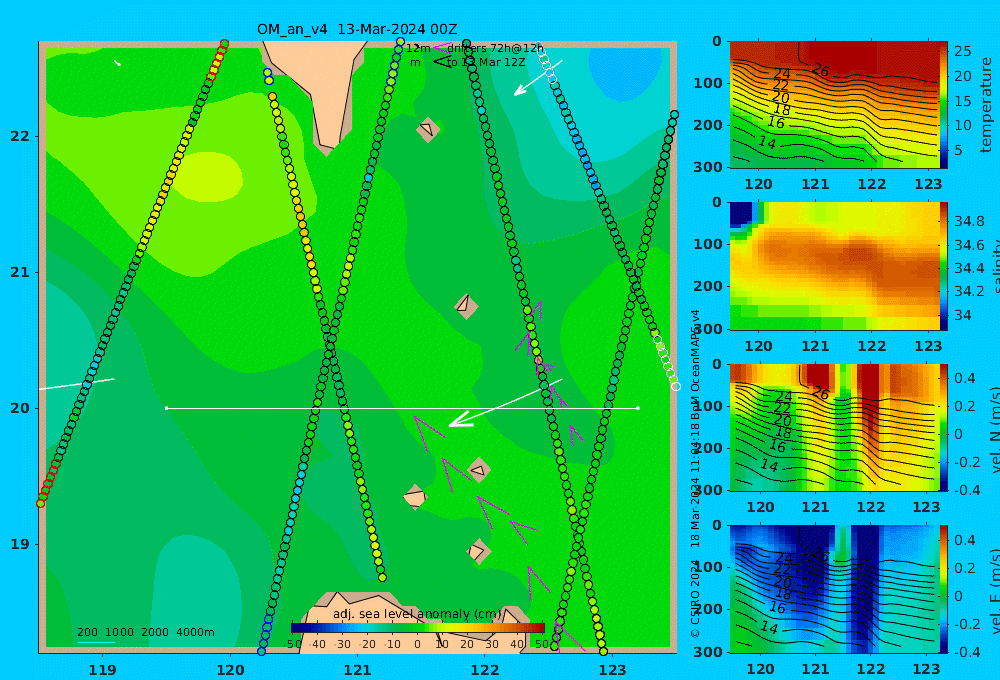1000x680 pixels.
Task: Click main map's longitude tick label 123
Action: click(x=612, y=670)
